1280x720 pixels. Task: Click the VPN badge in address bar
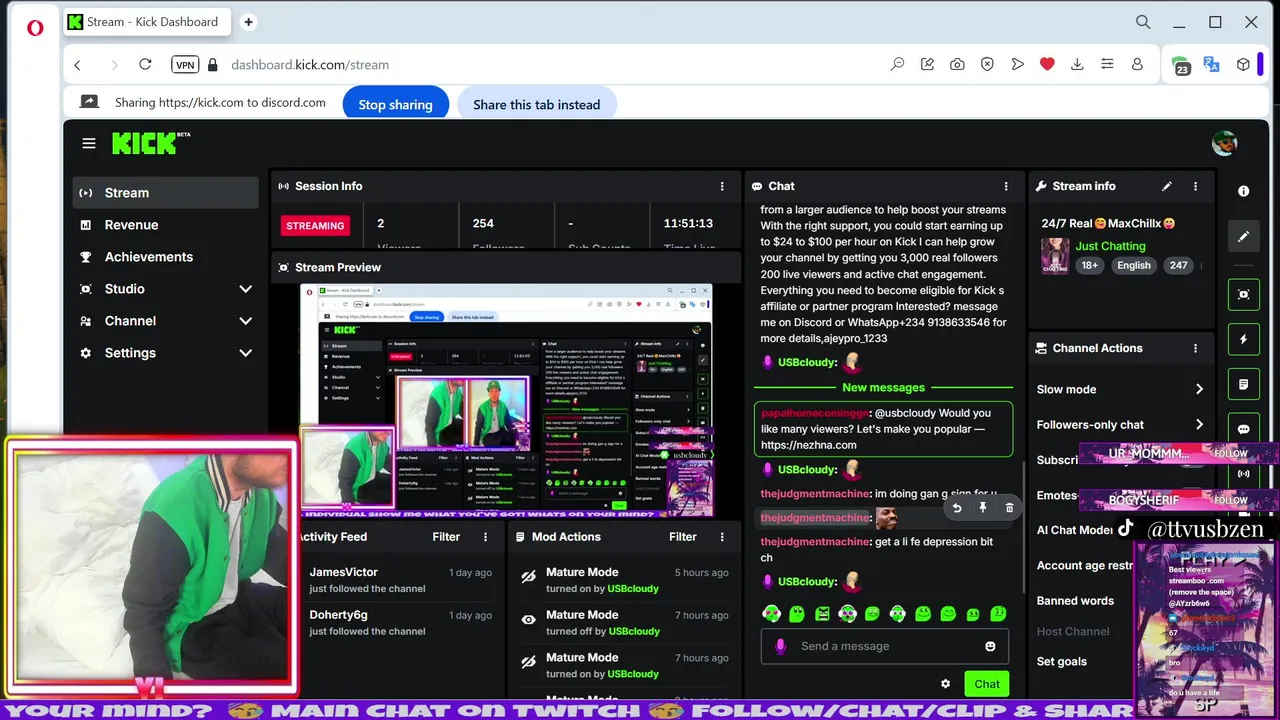185,64
